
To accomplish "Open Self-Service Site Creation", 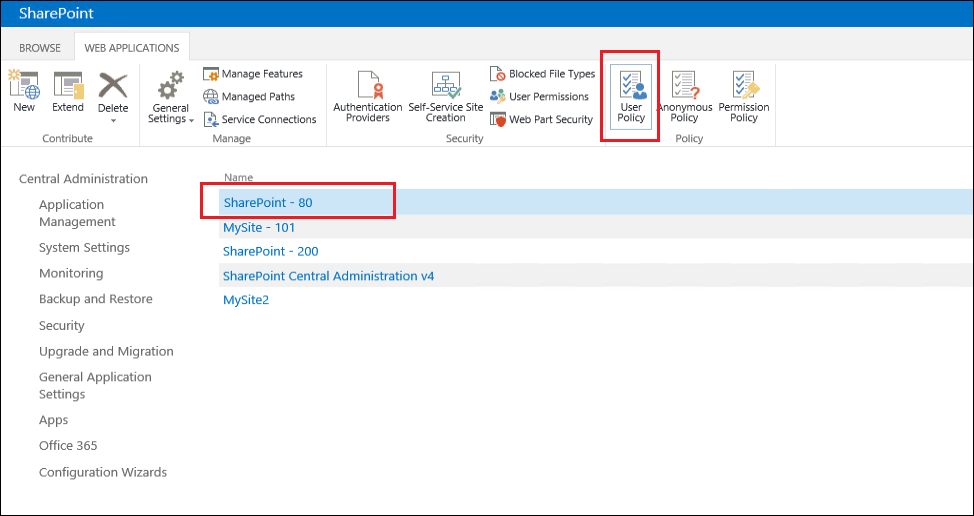I will pos(445,97).
